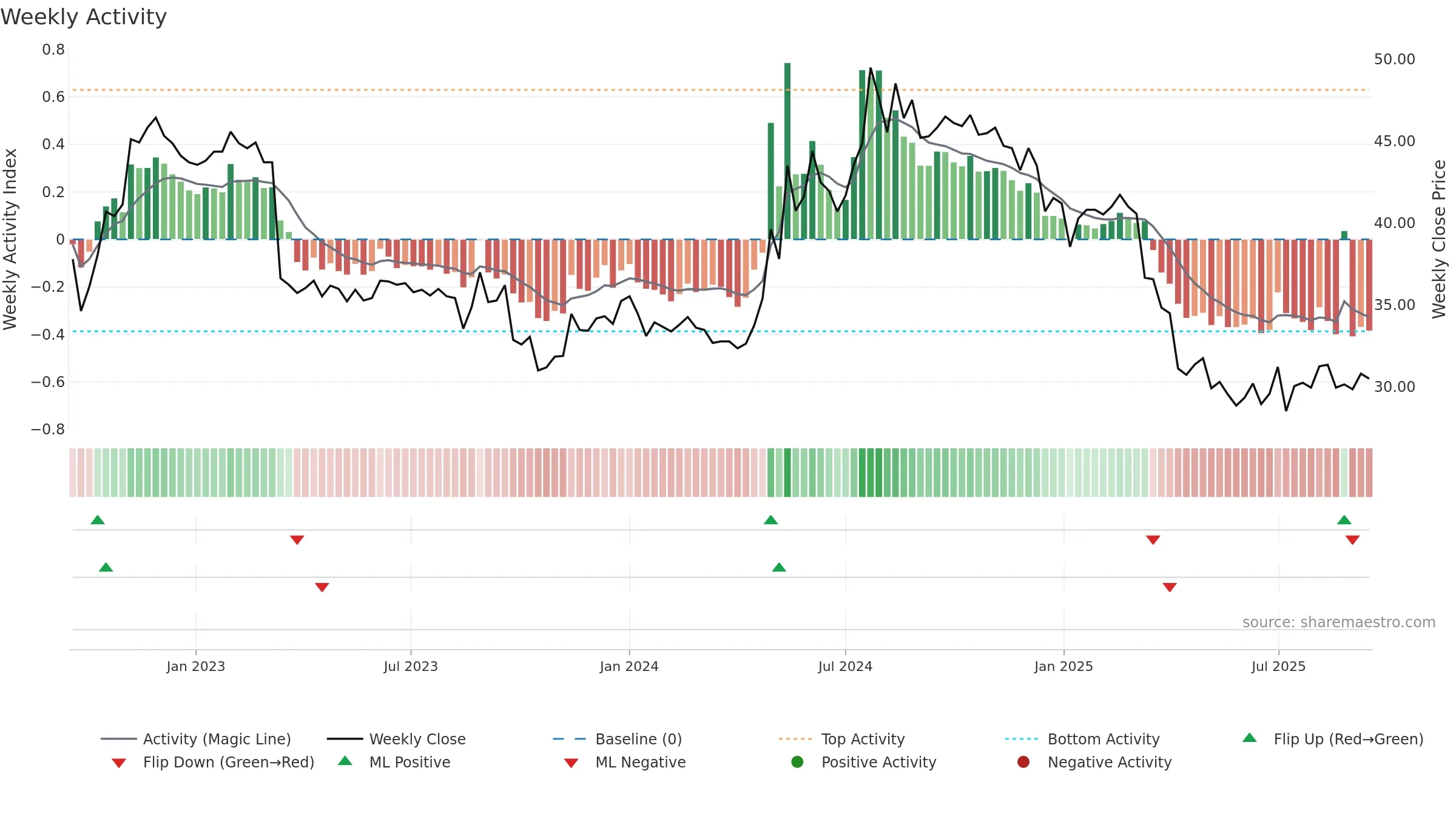
Task: Toggle ML Positive legend entry
Action: 394,762
